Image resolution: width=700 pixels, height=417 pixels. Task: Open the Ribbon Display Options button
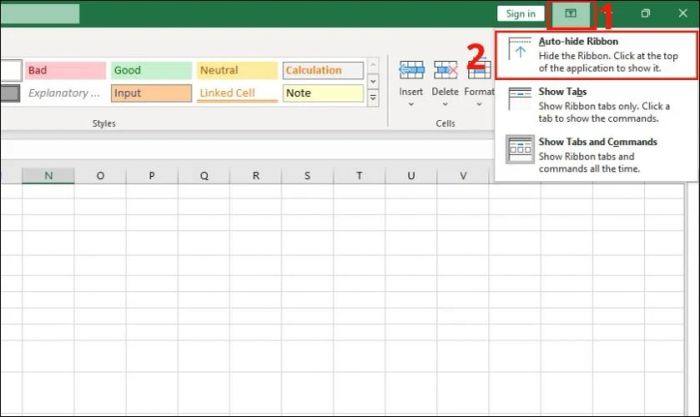(x=571, y=14)
